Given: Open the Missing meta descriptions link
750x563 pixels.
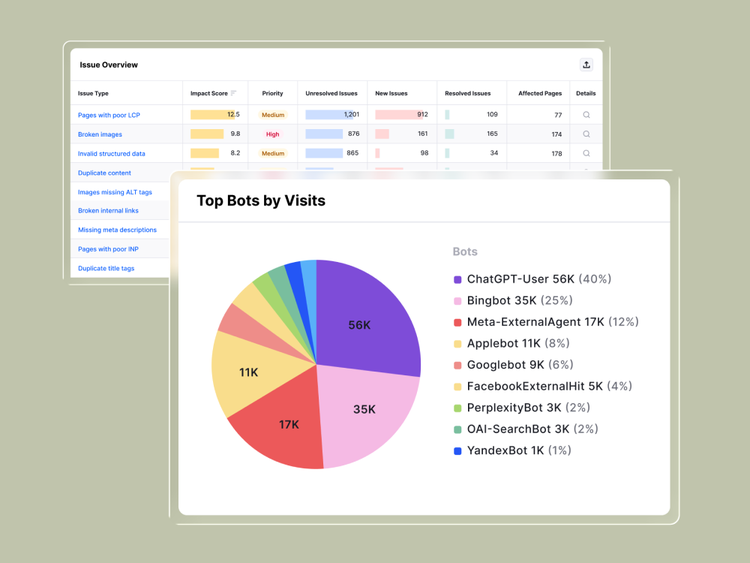Looking at the screenshot, I should [x=117, y=230].
